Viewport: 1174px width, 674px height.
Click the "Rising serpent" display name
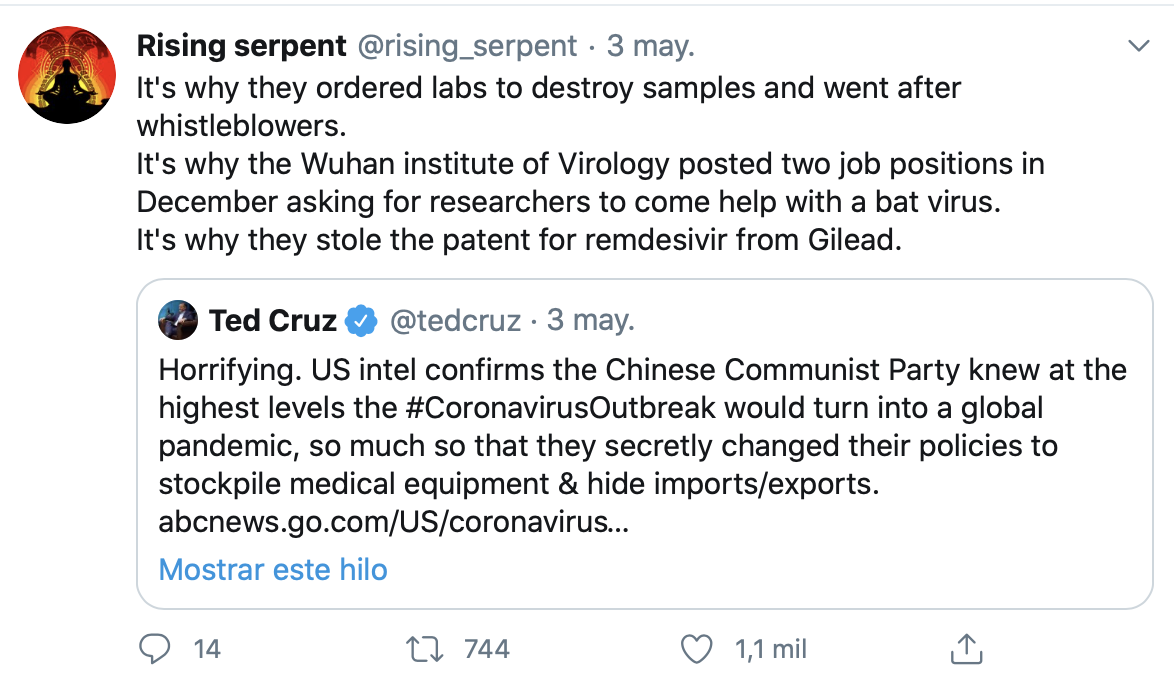click(x=241, y=45)
